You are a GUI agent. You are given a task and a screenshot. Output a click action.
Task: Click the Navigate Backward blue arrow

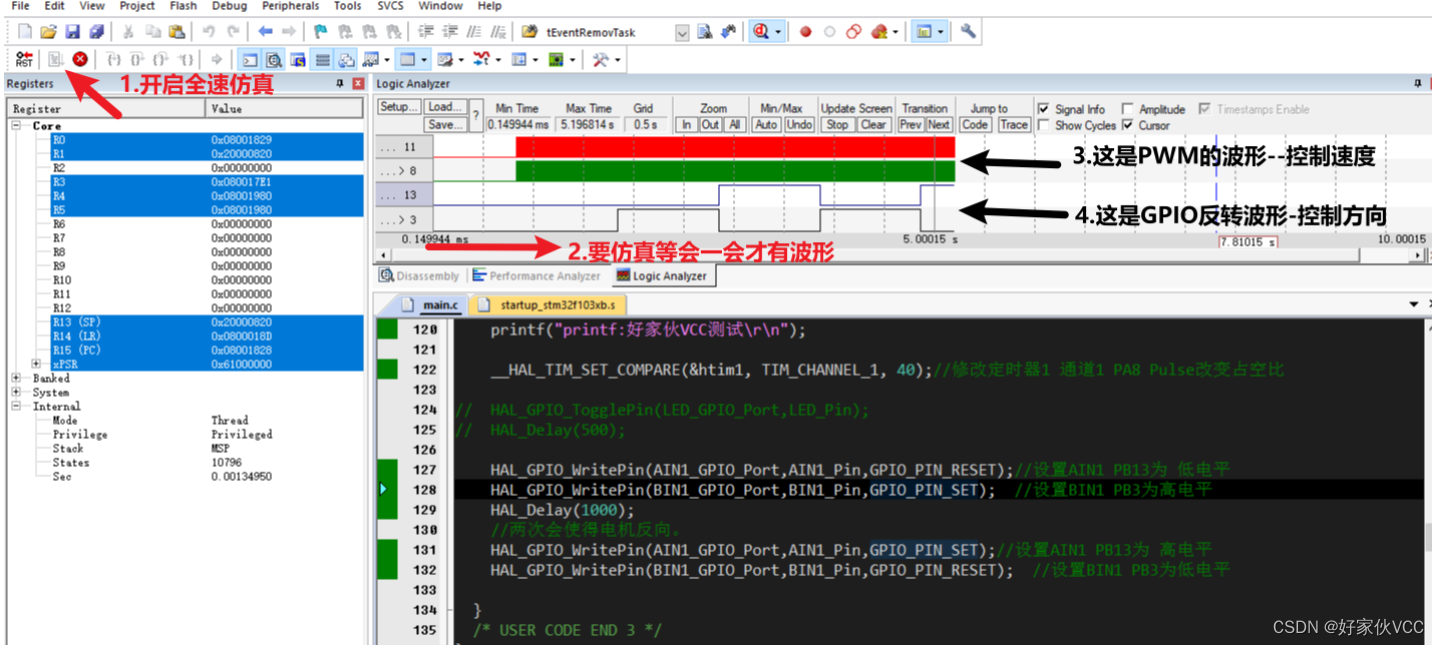[x=265, y=32]
